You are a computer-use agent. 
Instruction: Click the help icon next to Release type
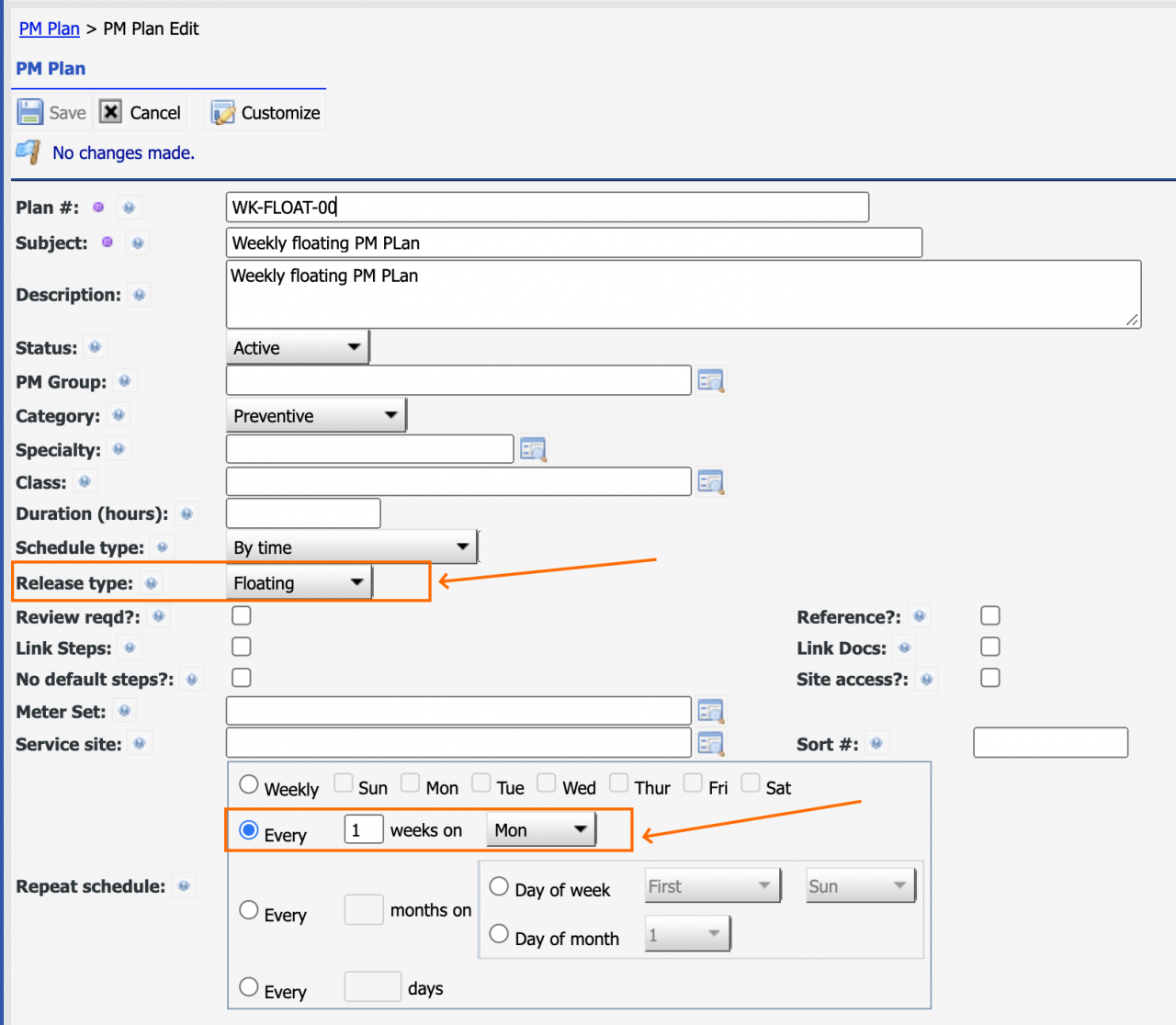[152, 583]
